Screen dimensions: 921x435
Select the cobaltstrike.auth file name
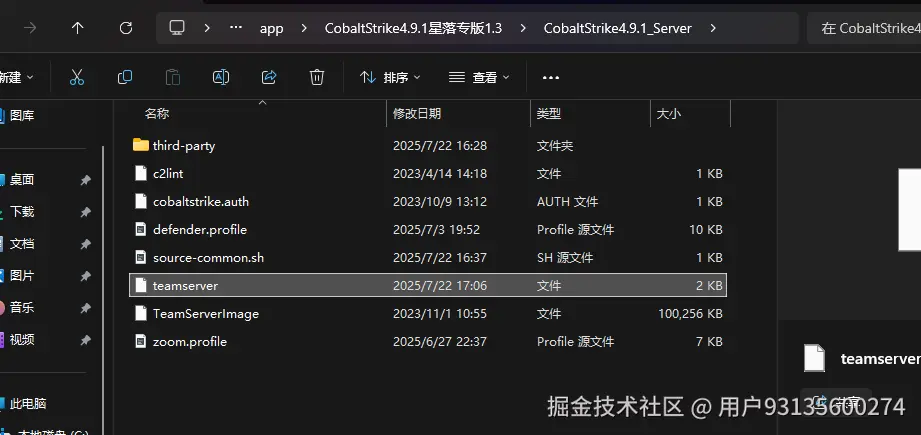201,201
